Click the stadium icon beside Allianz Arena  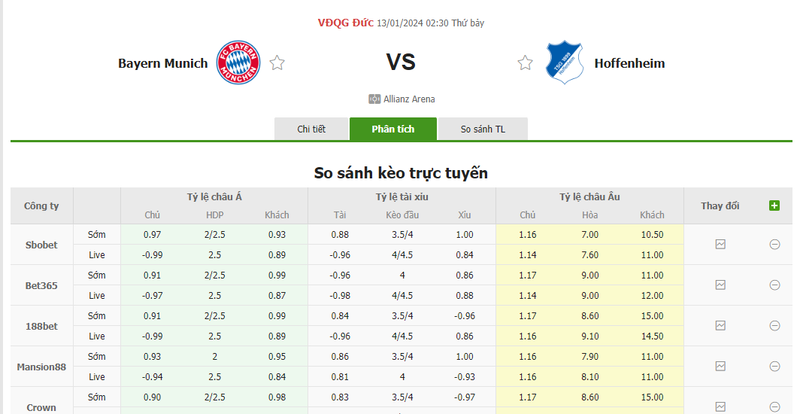374,99
